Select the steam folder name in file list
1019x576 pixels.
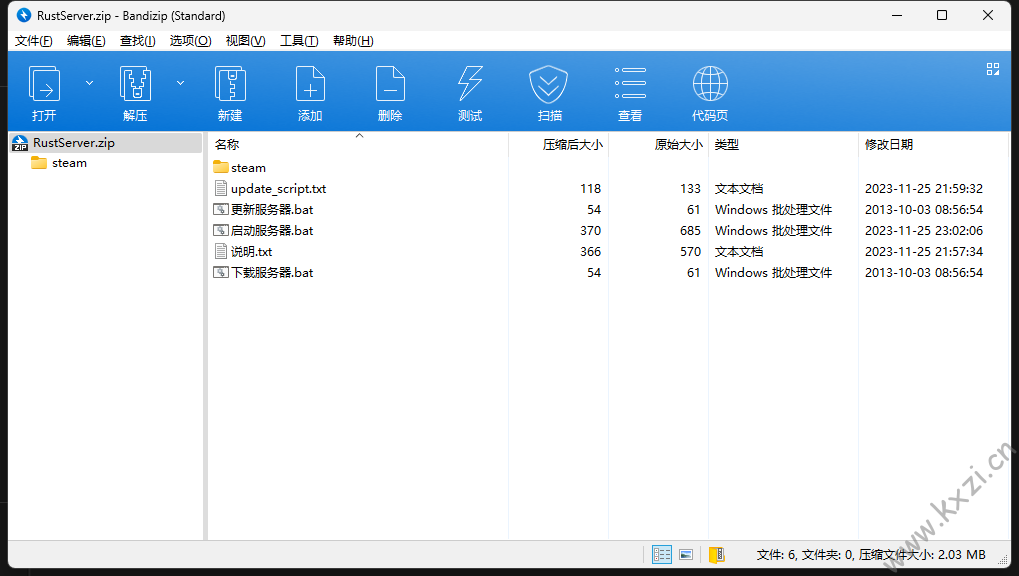(x=248, y=168)
